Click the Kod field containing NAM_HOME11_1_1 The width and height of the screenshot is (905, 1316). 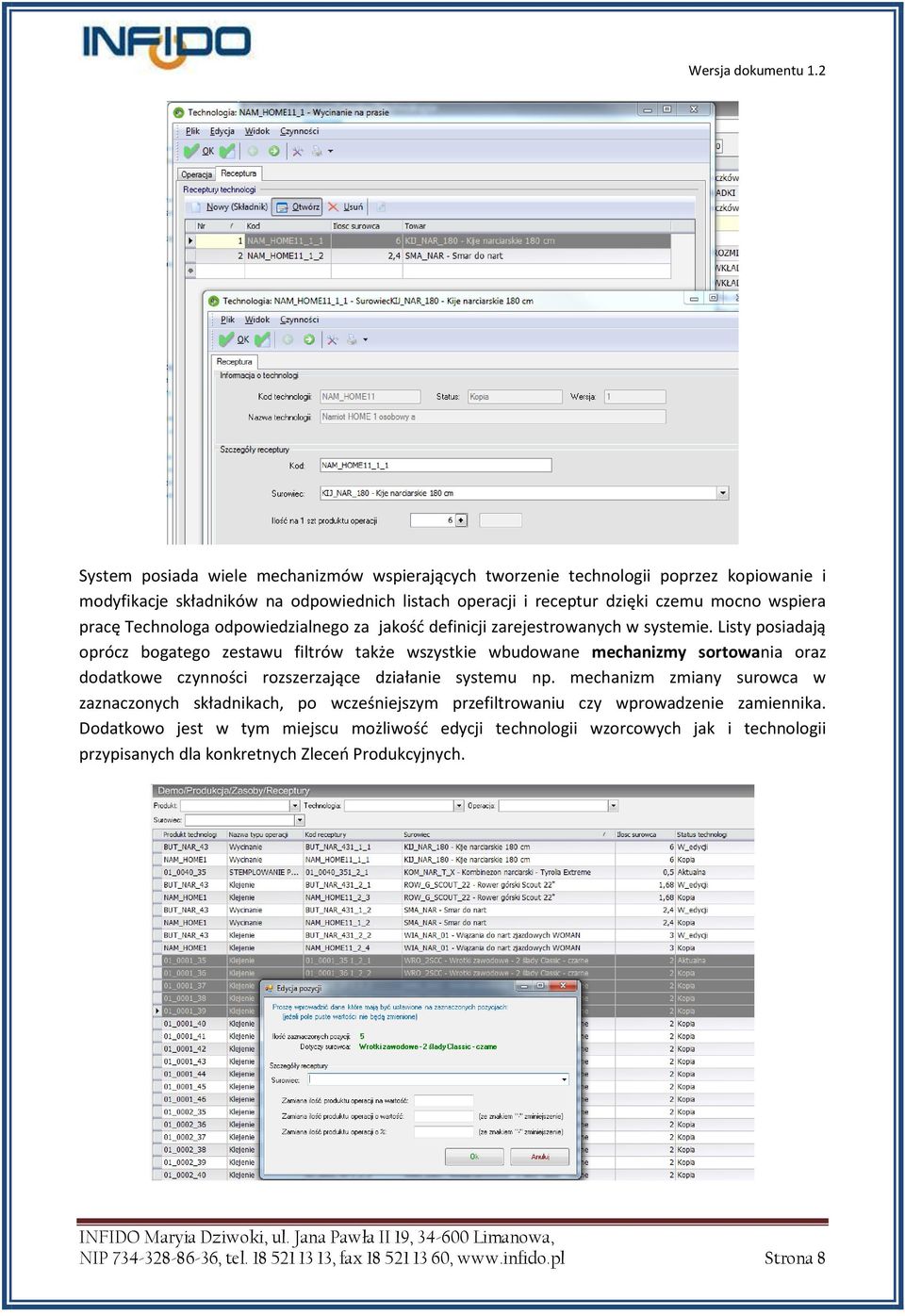pyautogui.click(x=436, y=465)
